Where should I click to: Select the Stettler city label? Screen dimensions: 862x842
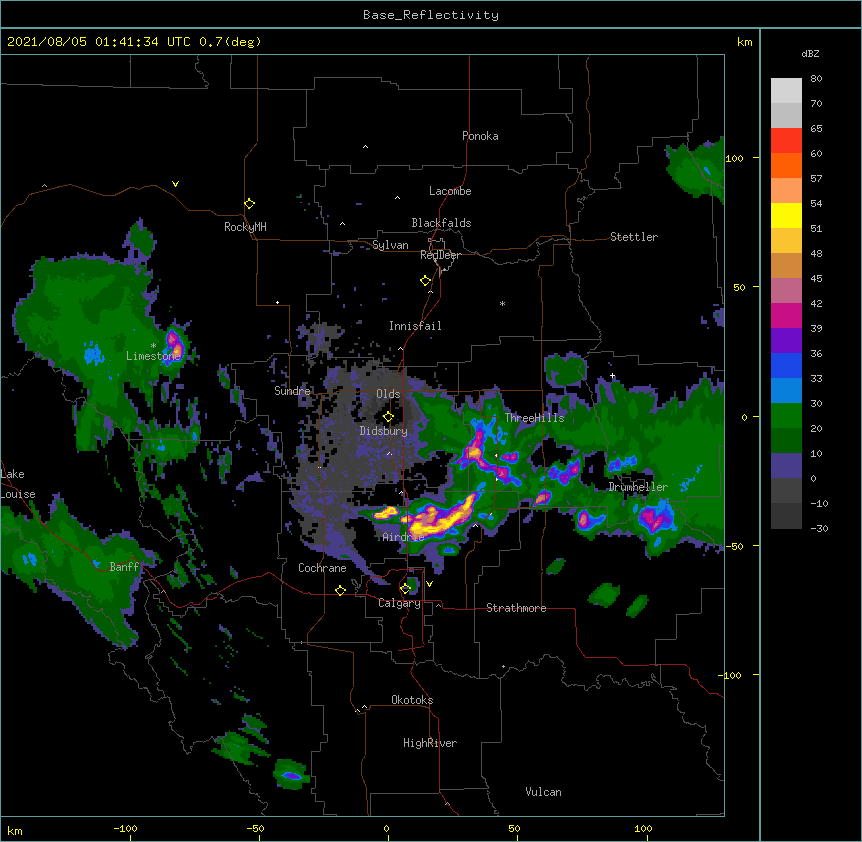click(634, 237)
